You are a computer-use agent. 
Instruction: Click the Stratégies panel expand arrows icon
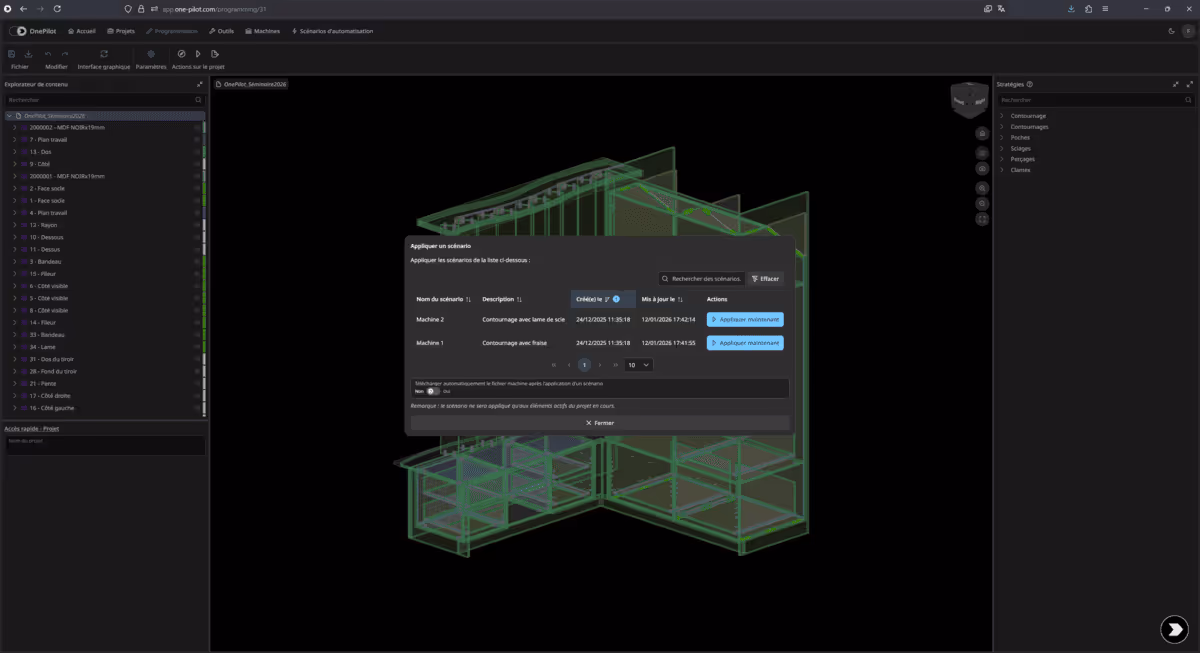tap(1189, 85)
